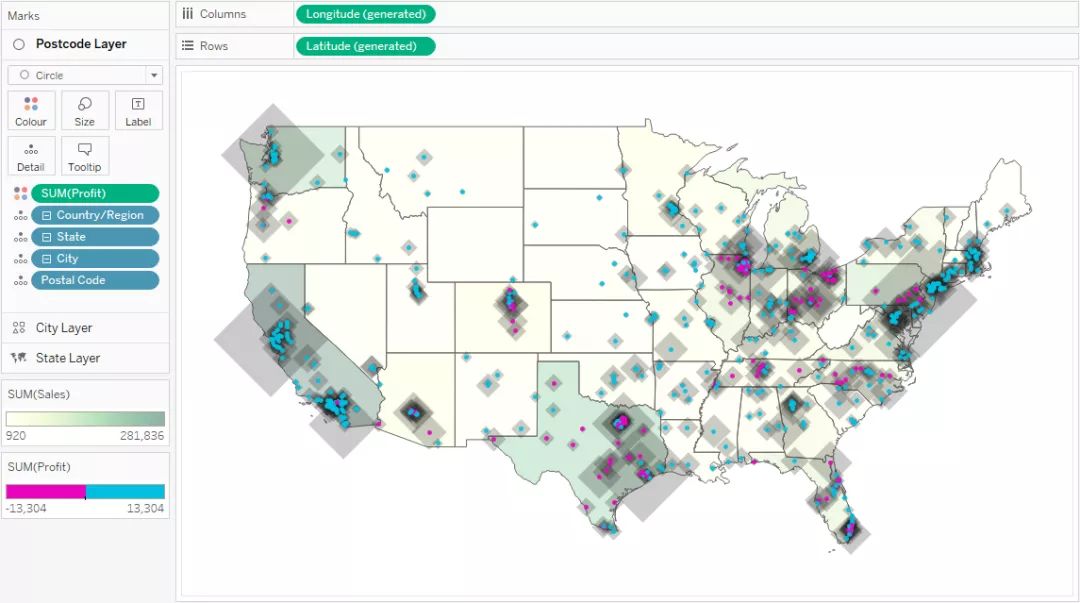Click the 920 sales minimum value
Viewport: 1080px width, 603px height.
click(x=16, y=436)
